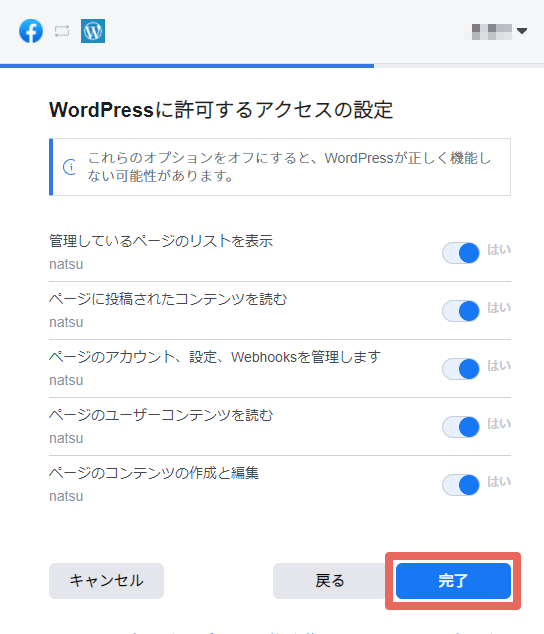
Task: Click natsu under 管理しているページのリストを表示
Action: (x=66, y=264)
